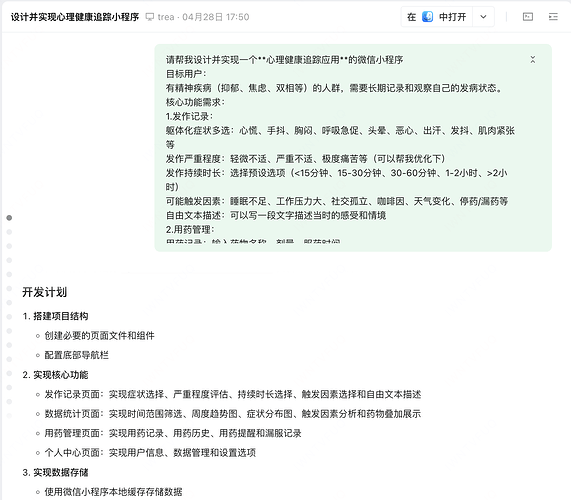Toggle the side panel list icon
Image resolution: width=571 pixels, height=500 pixels.
(553, 17)
